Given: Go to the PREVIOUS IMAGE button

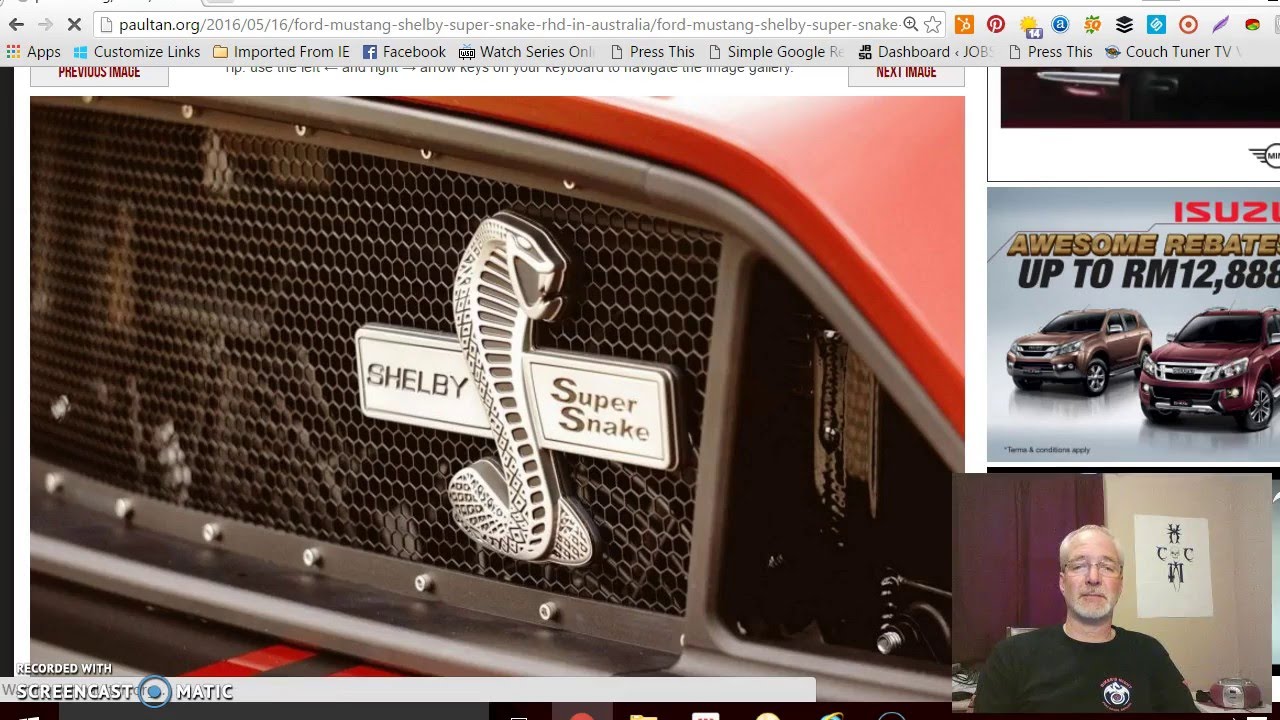Looking at the screenshot, I should tap(99, 74).
